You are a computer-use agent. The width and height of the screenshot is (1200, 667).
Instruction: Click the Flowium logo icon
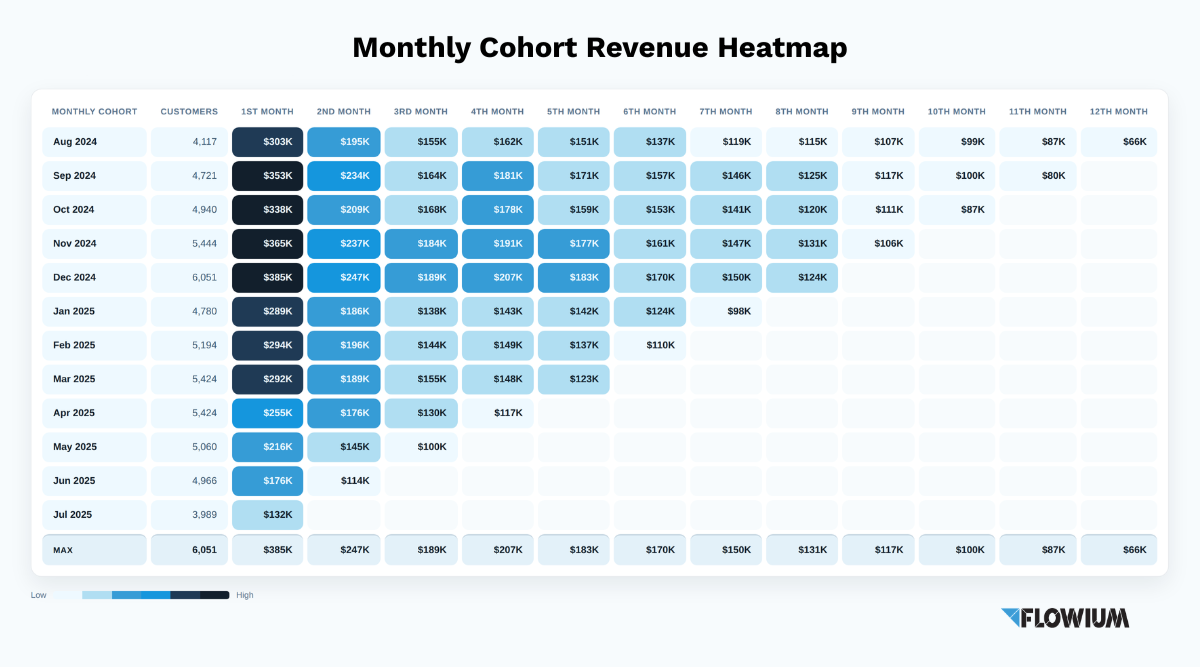1011,618
